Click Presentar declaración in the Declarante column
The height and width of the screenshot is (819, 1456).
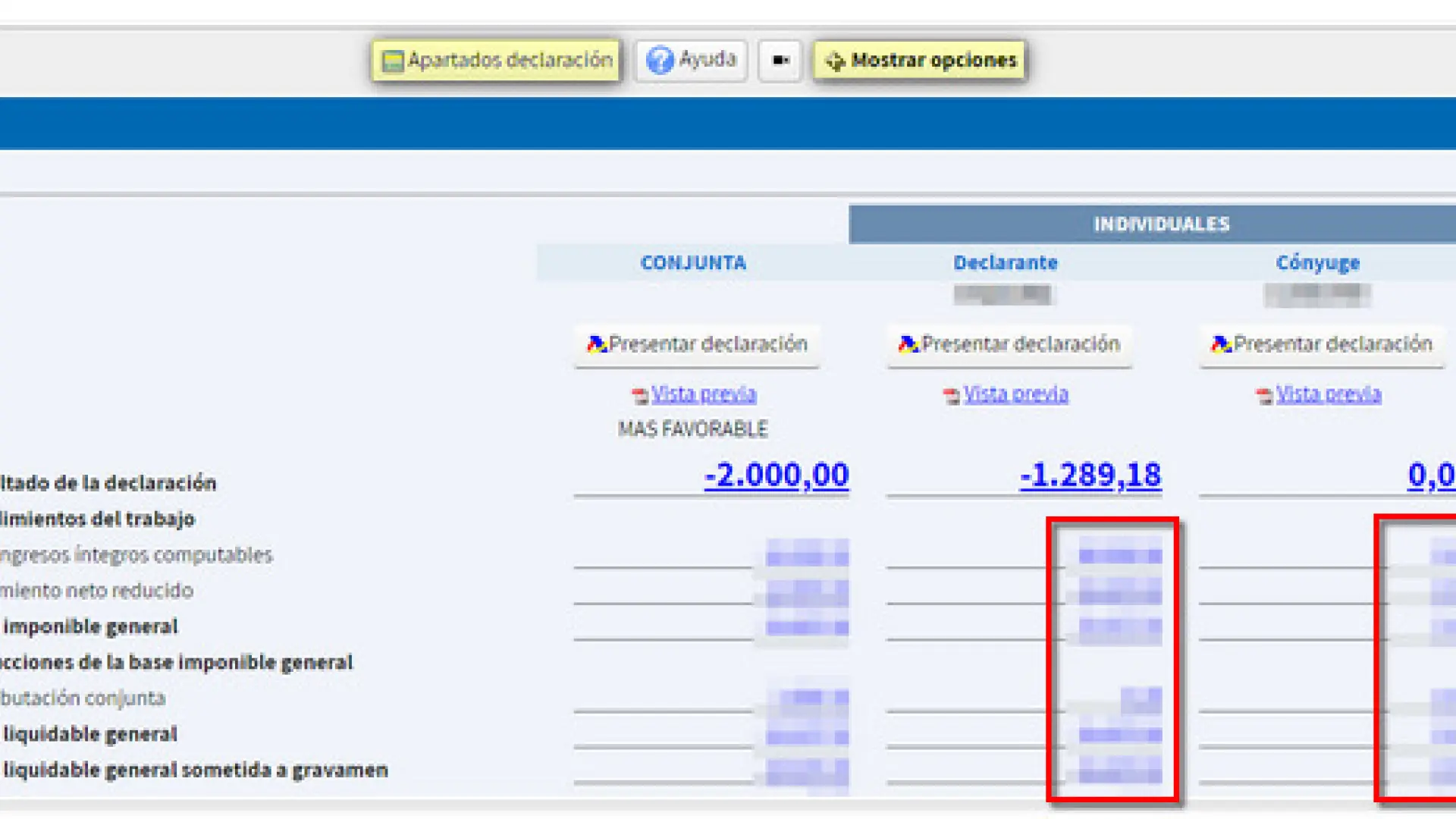[1009, 344]
